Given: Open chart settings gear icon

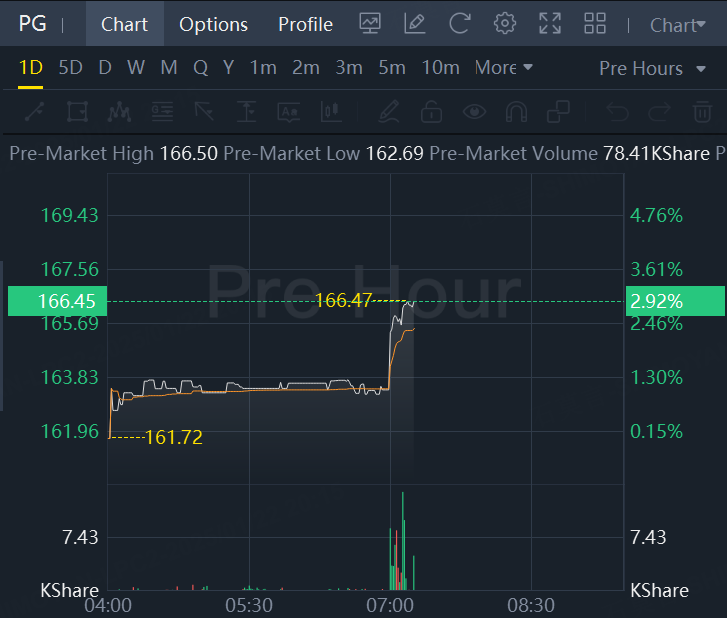Looking at the screenshot, I should [505, 23].
